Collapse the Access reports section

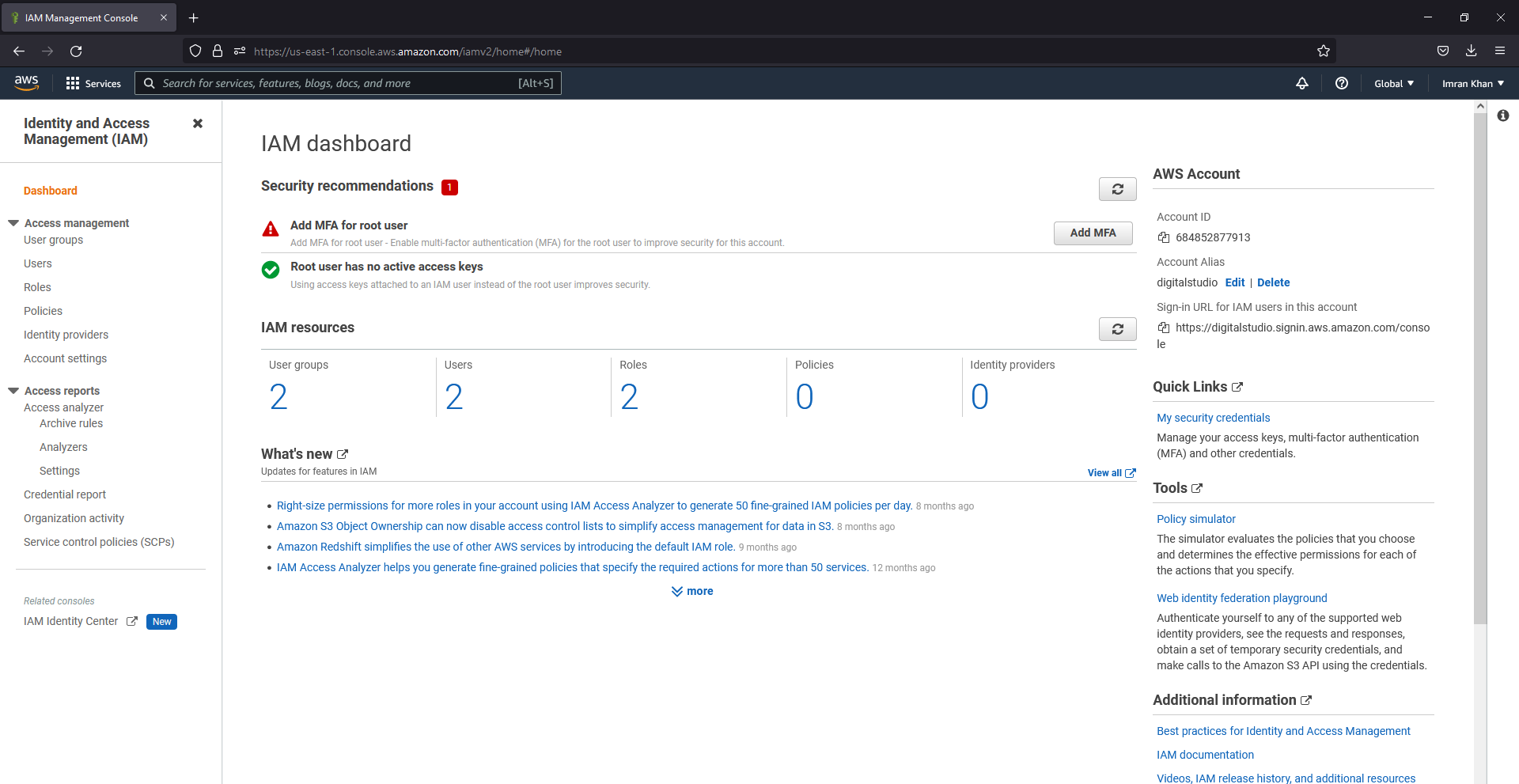12,390
